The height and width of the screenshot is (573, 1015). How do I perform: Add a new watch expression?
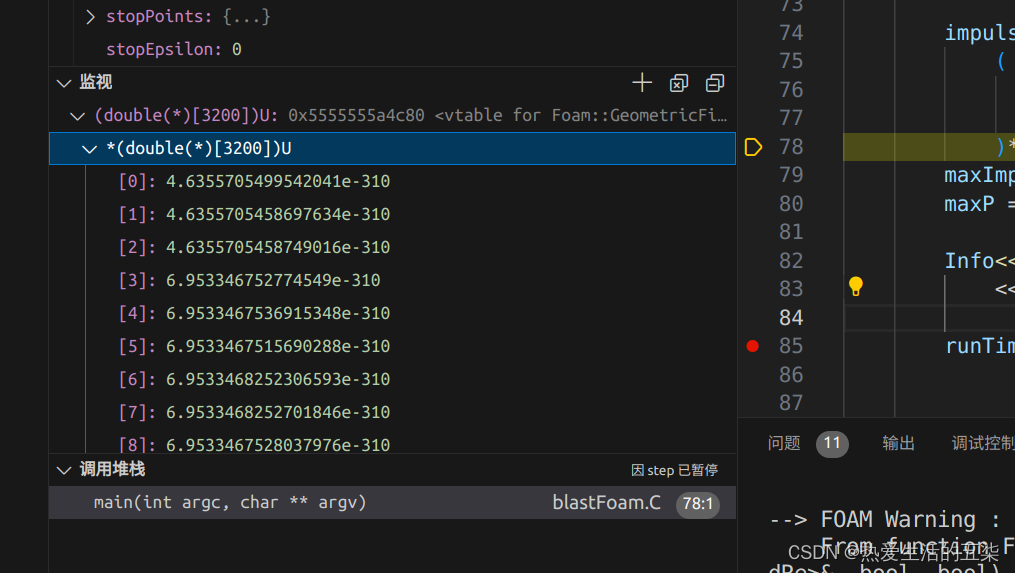pyautogui.click(x=641, y=83)
